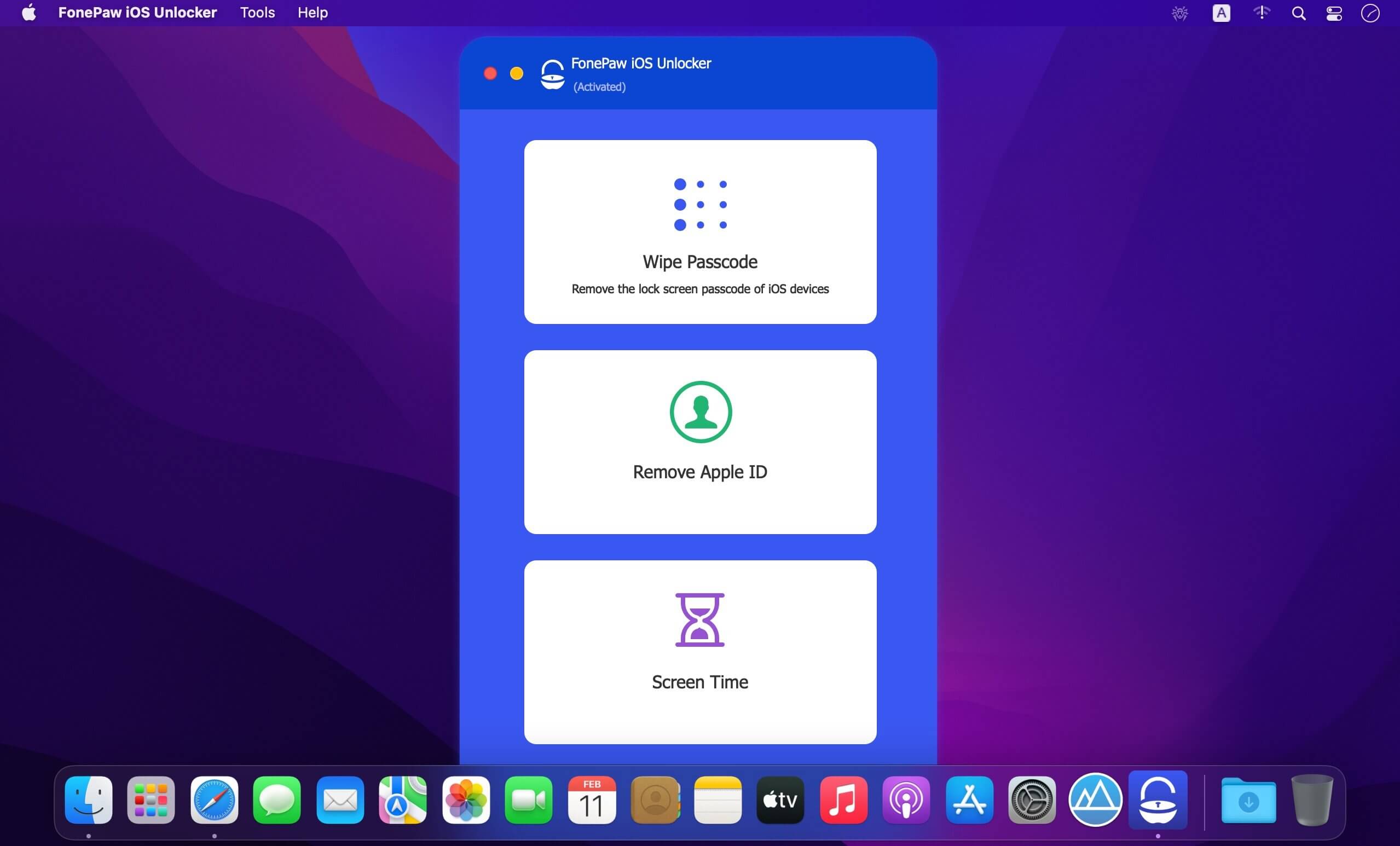Open the Apple menu
The width and height of the screenshot is (1400, 846).
click(29, 13)
